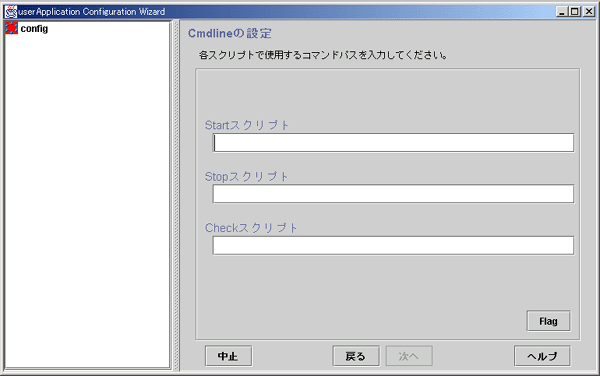Maximize the Configuration Wizard window

(575, 11)
